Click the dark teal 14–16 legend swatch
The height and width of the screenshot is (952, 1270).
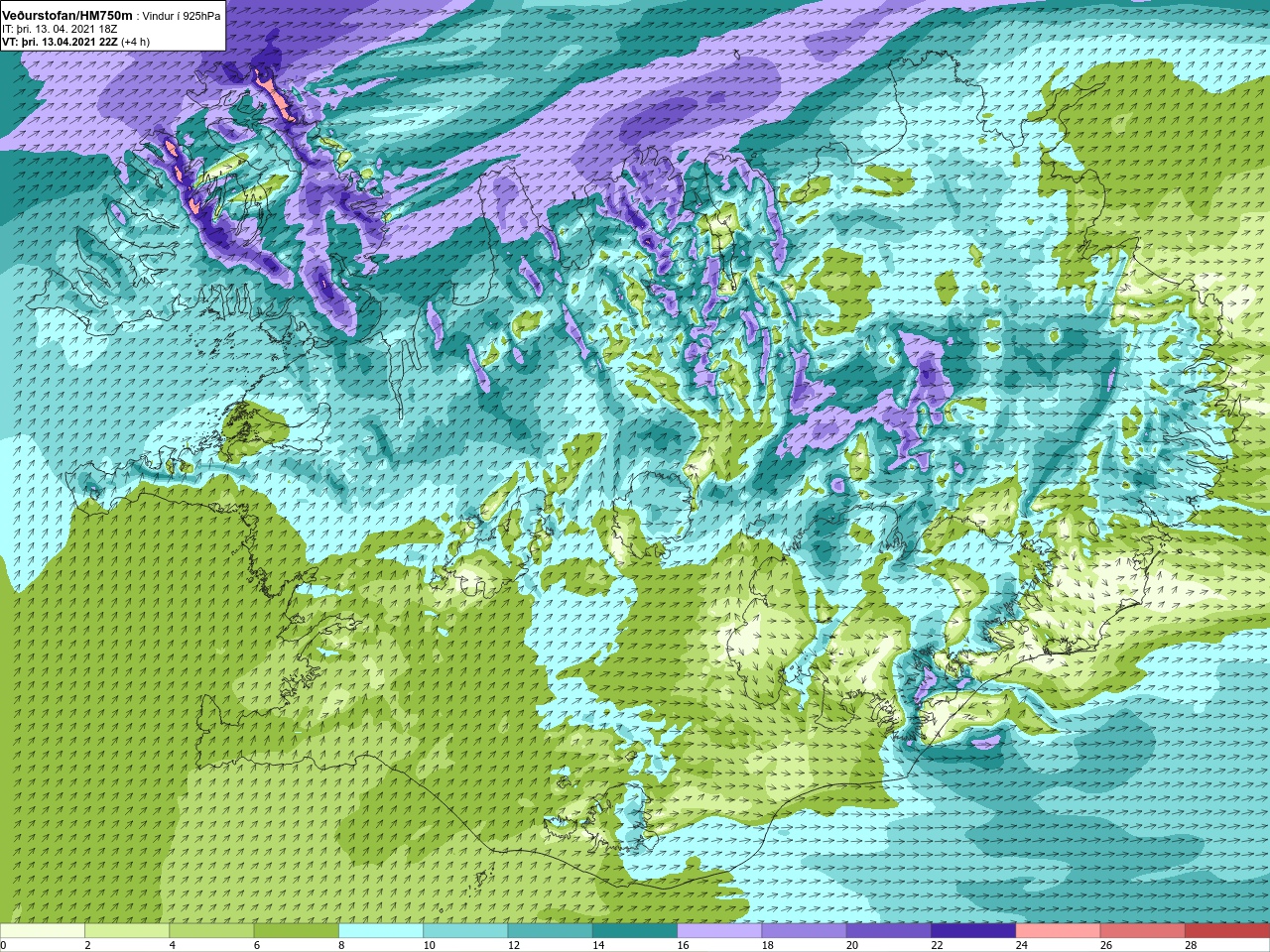point(635,931)
